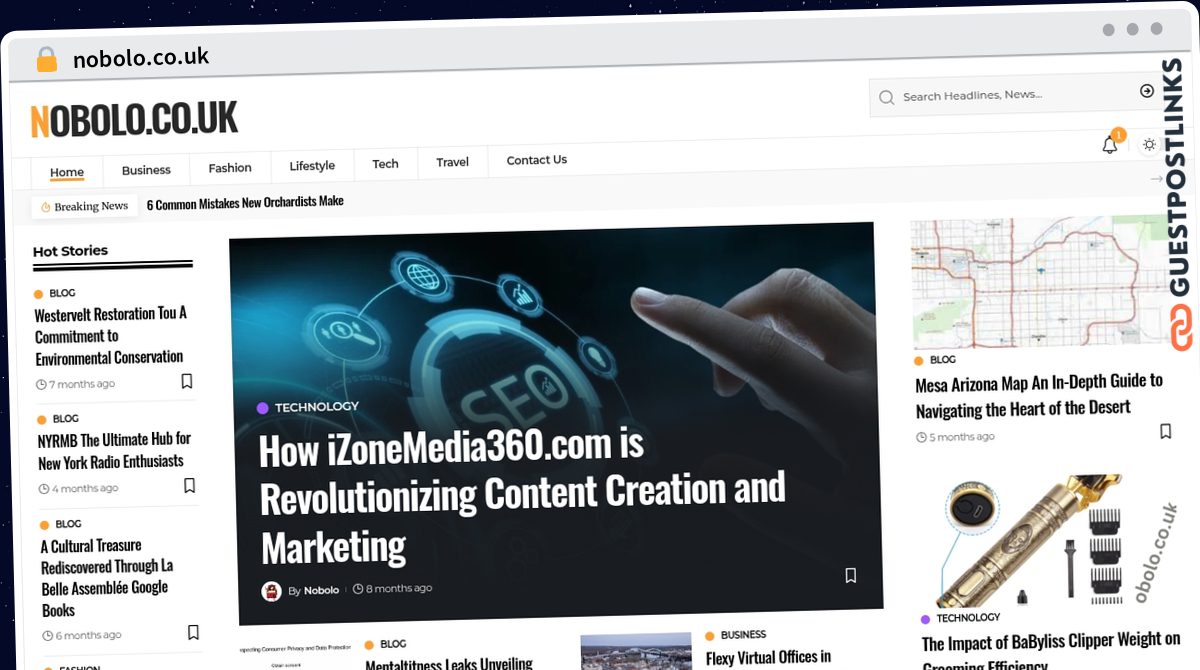Open the Tech category

[385, 164]
